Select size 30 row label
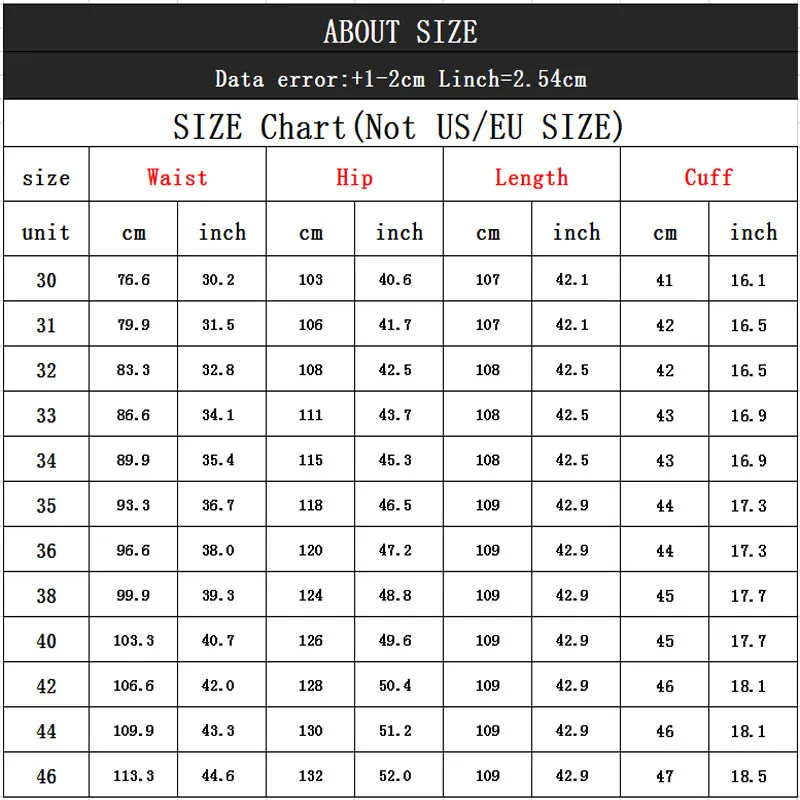The width and height of the screenshot is (800, 800). (x=46, y=279)
